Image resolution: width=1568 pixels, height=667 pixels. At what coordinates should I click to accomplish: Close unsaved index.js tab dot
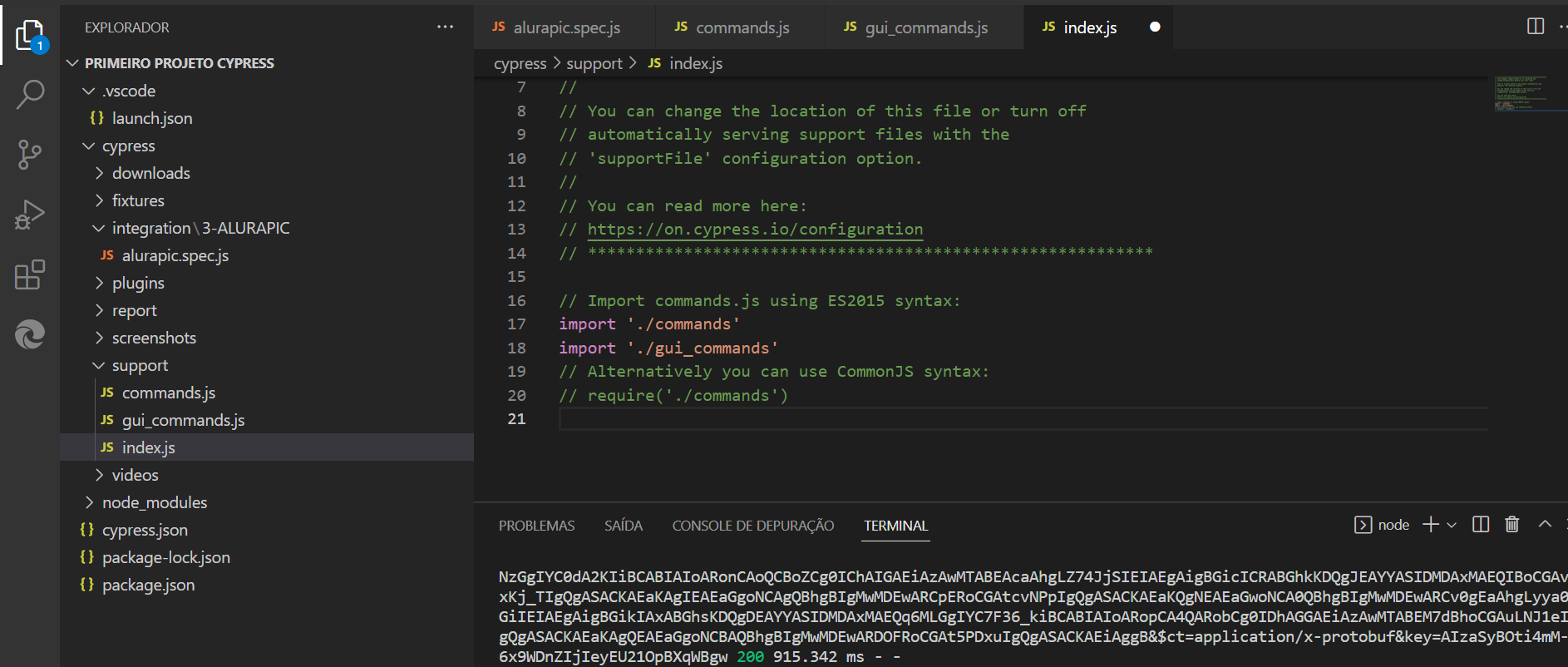tap(1155, 27)
